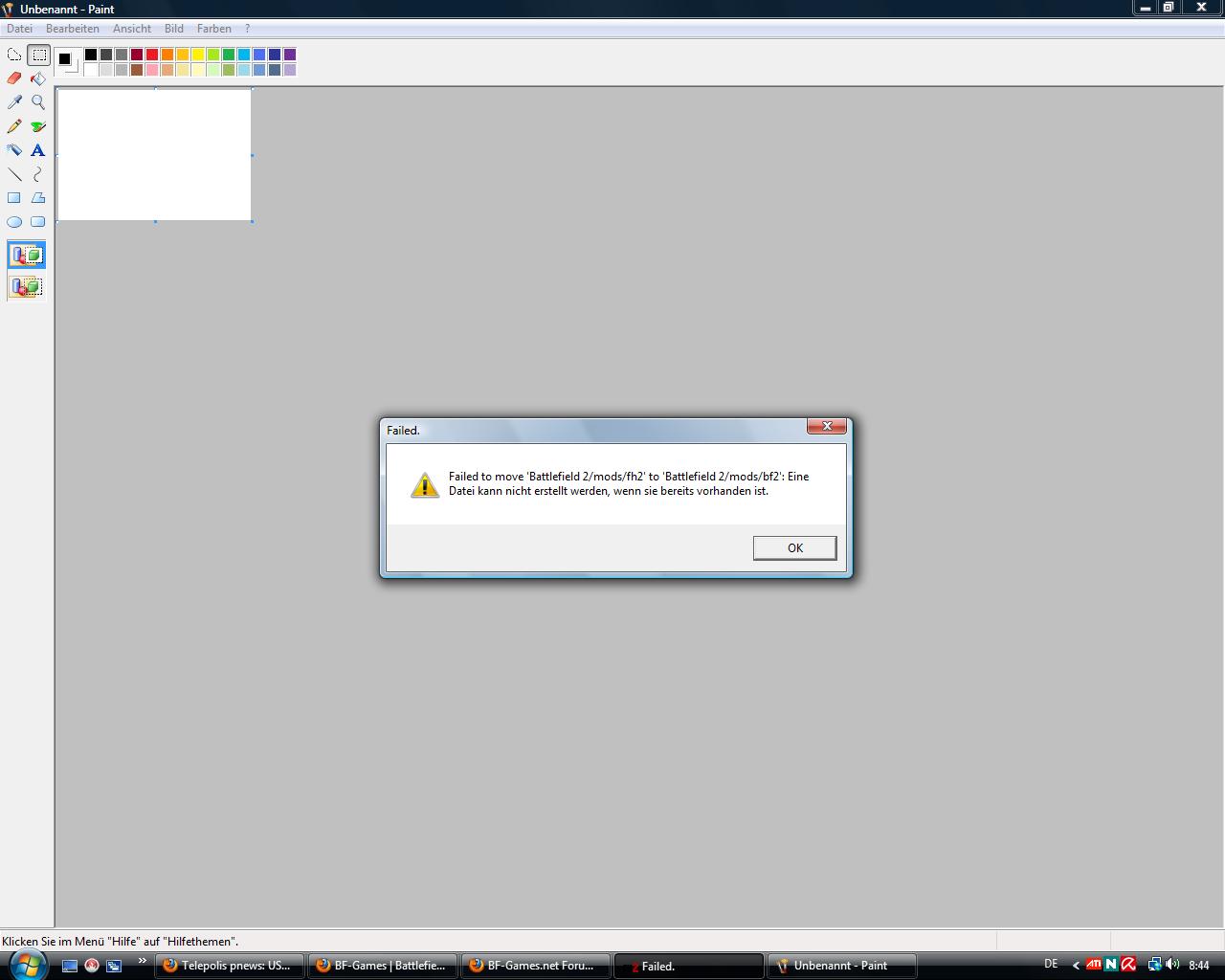The width and height of the screenshot is (1225, 980).
Task: Click the Show Desktop quick launch icon
Action: 69,966
